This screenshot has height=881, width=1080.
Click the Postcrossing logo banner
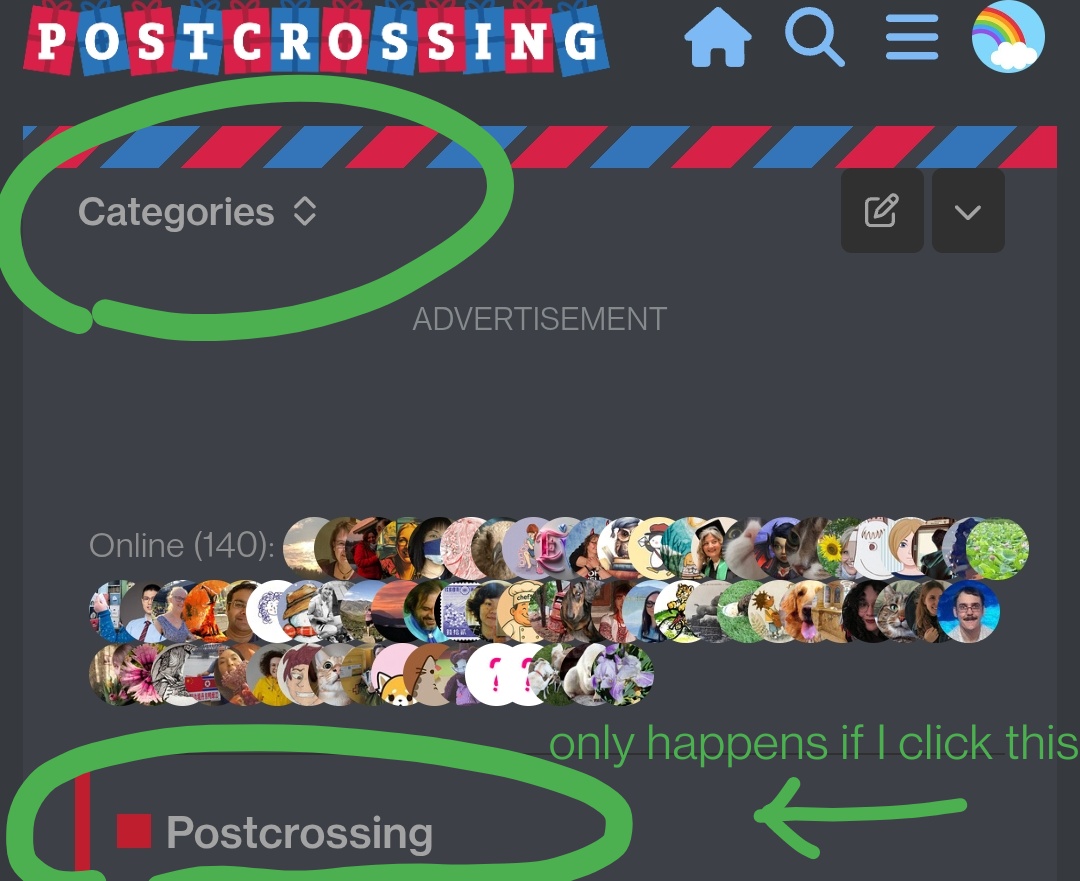click(316, 39)
